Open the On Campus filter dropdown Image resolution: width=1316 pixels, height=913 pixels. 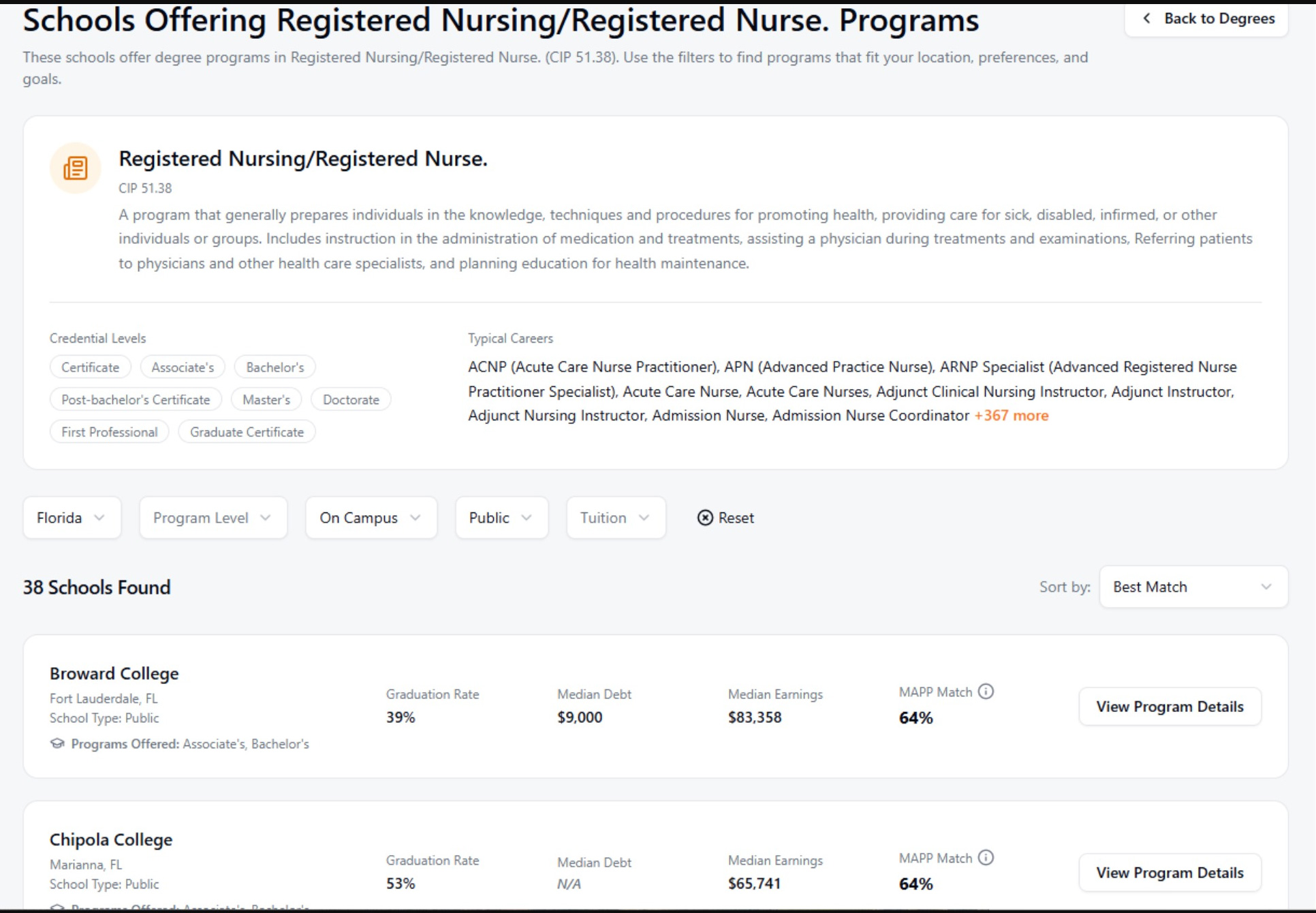(x=371, y=518)
